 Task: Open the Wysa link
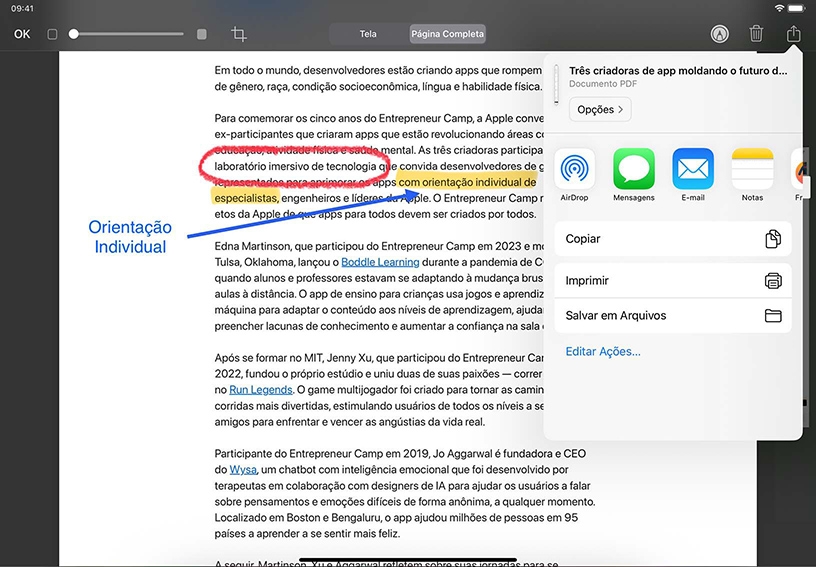click(243, 470)
